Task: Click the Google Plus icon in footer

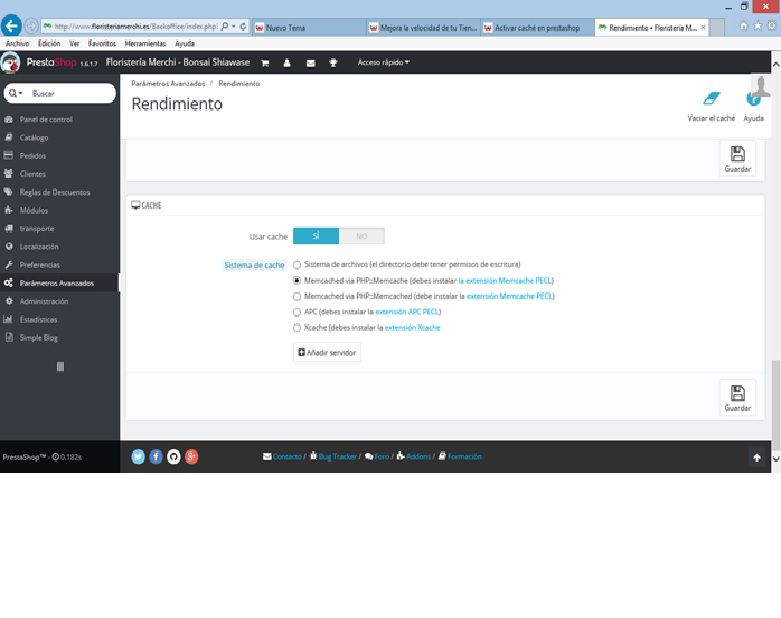Action: coord(192,457)
